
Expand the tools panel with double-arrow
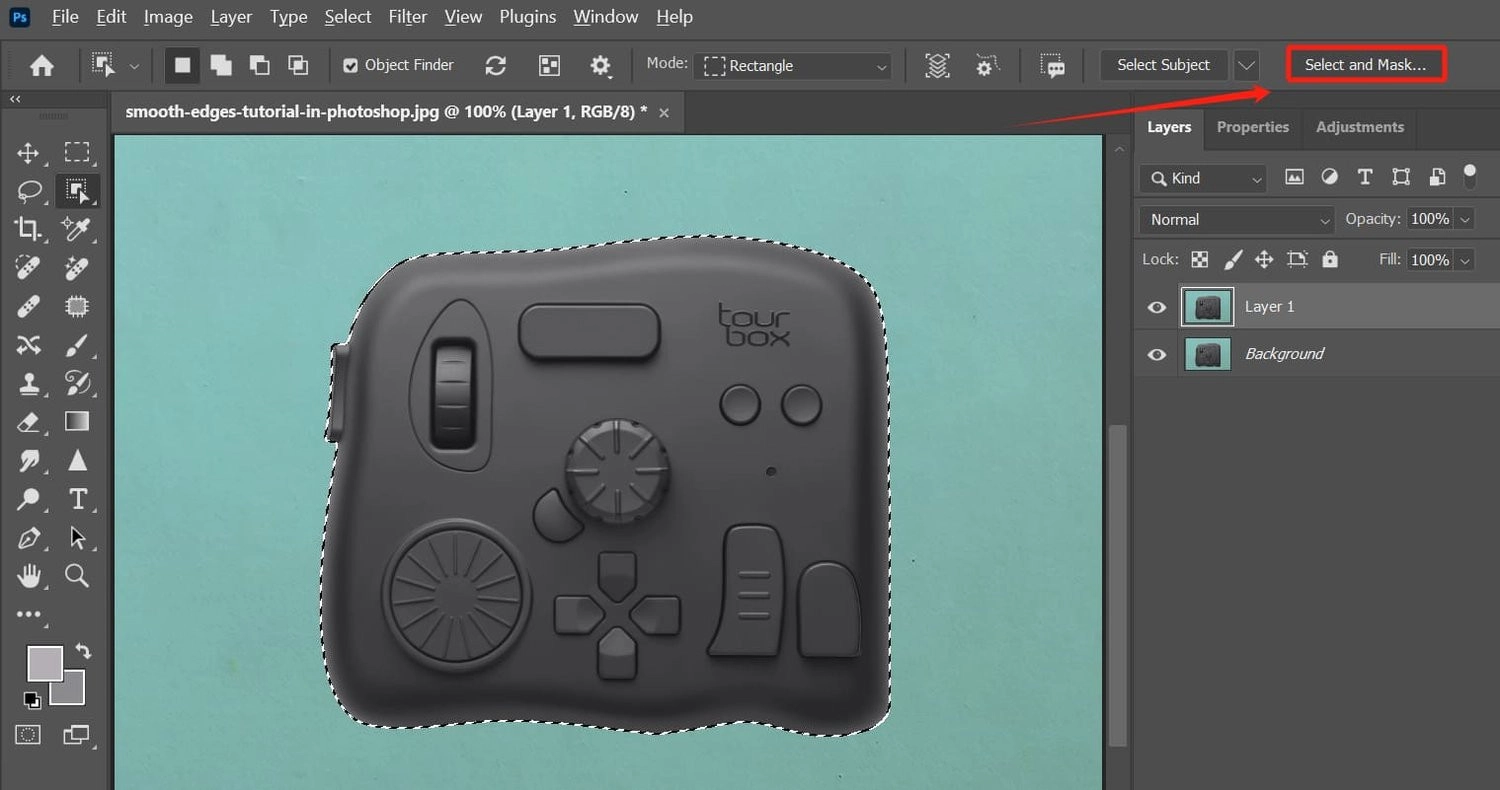[16, 99]
